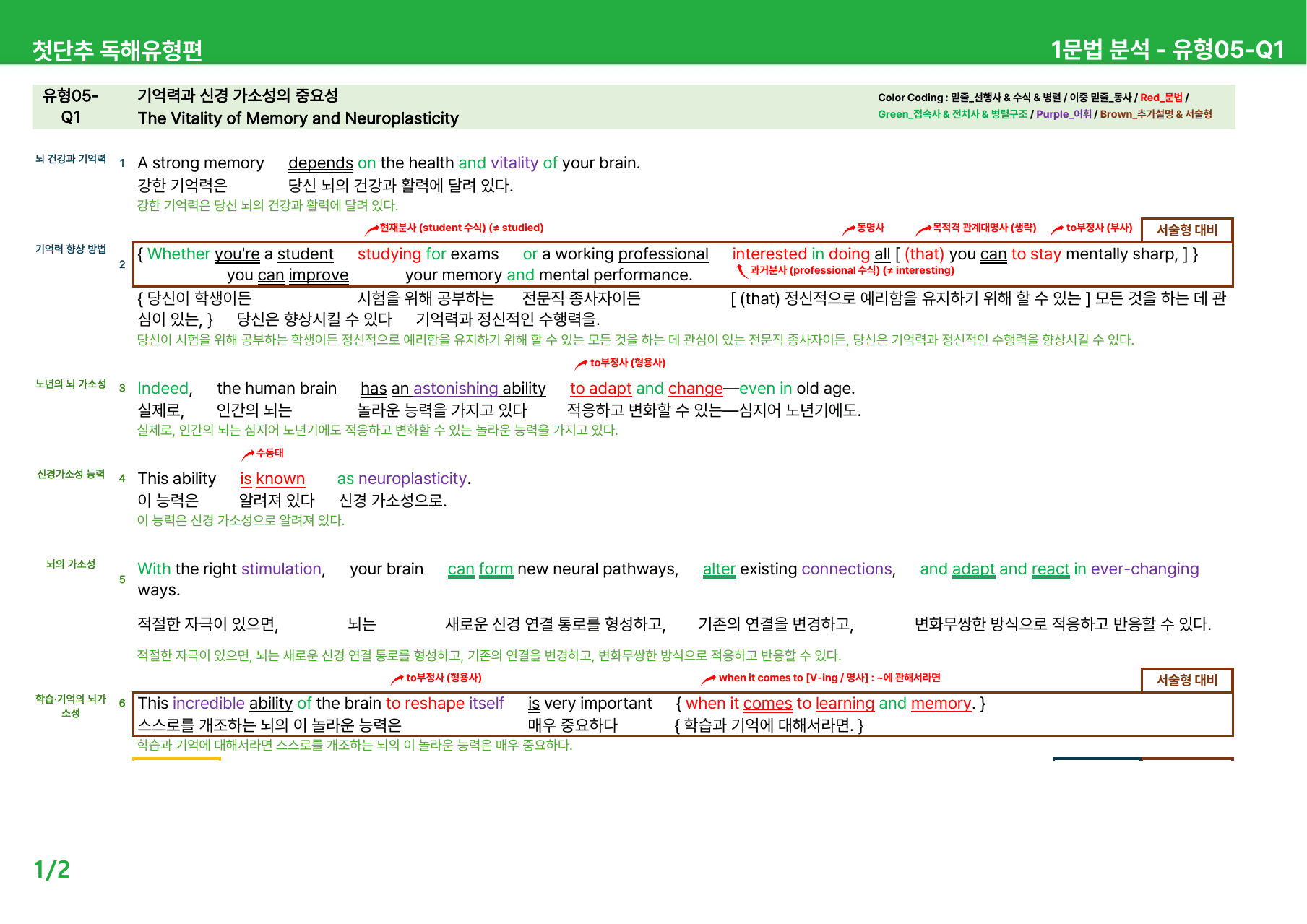Click the header title '첫단추 독해유형편'
The height and width of the screenshot is (924, 1307).
(x=117, y=50)
